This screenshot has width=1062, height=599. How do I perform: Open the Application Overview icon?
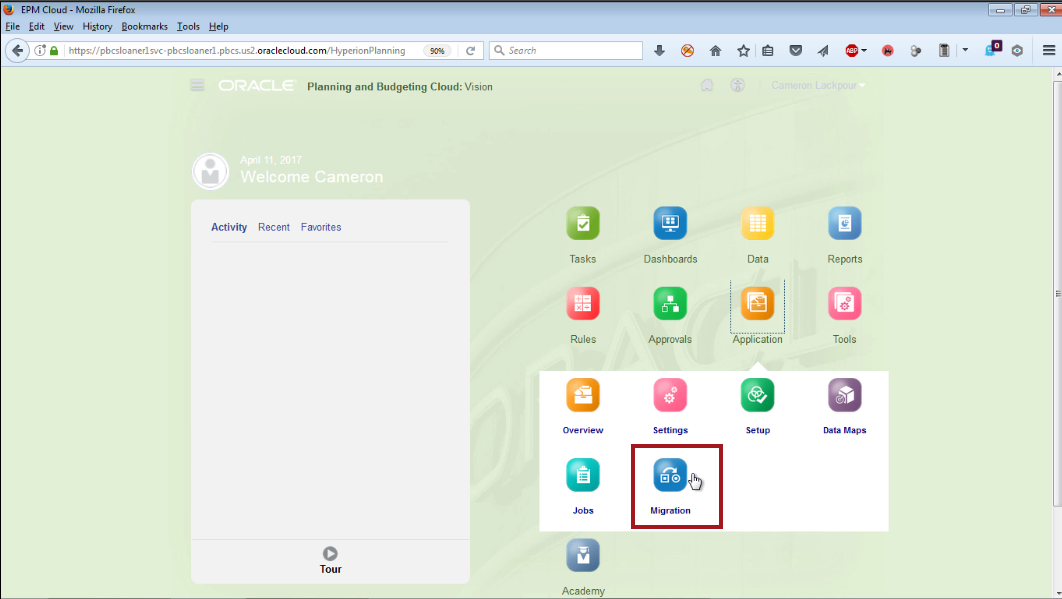click(x=582, y=395)
